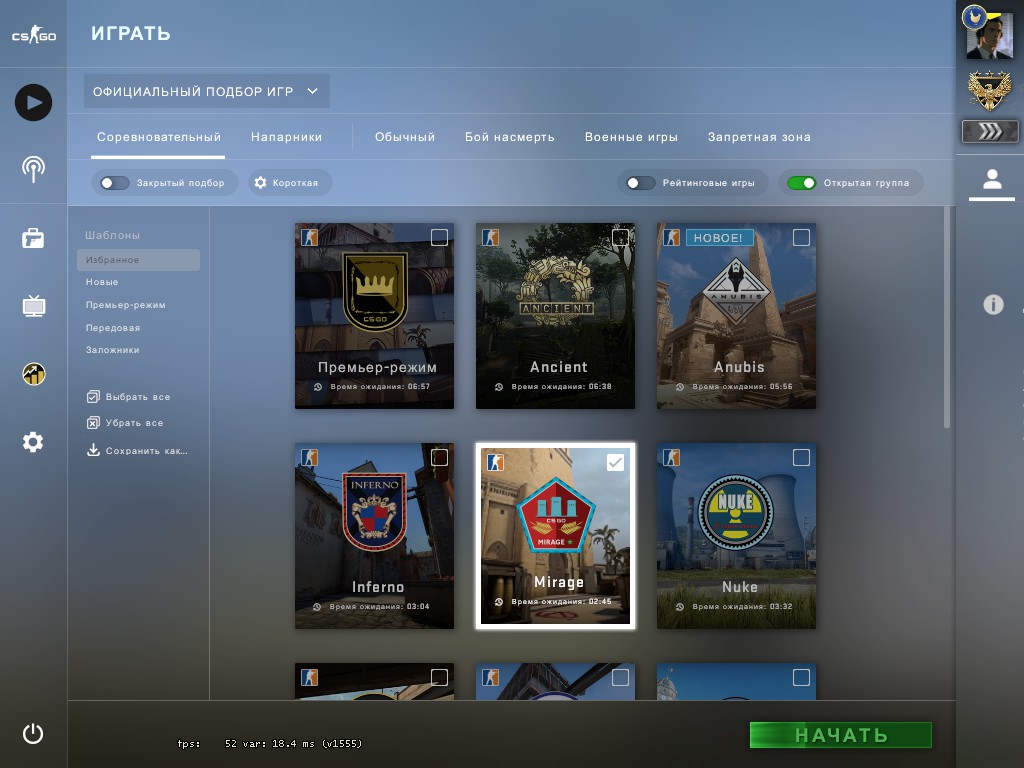Image resolution: width=1024 pixels, height=768 pixels.
Task: Select Премьер-режим template in list
Action: [125, 305]
